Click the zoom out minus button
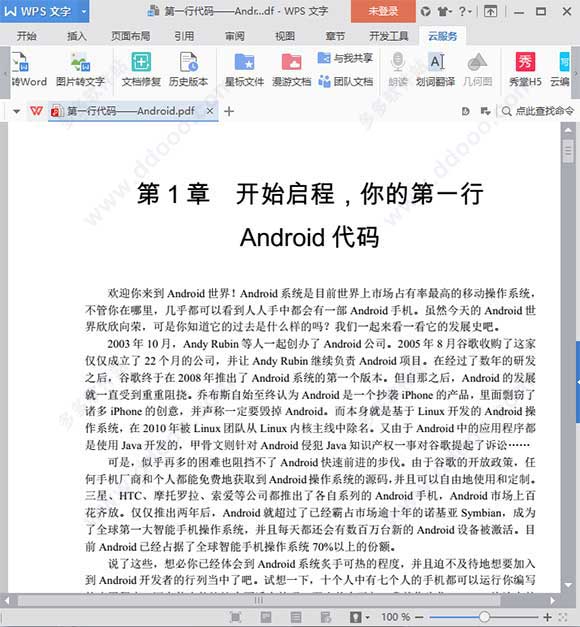This screenshot has height=627, width=580. [419, 617]
